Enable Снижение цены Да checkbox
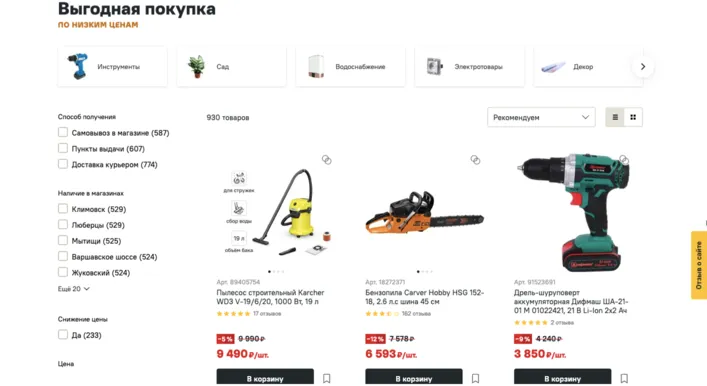707x386 pixels. click(x=63, y=334)
